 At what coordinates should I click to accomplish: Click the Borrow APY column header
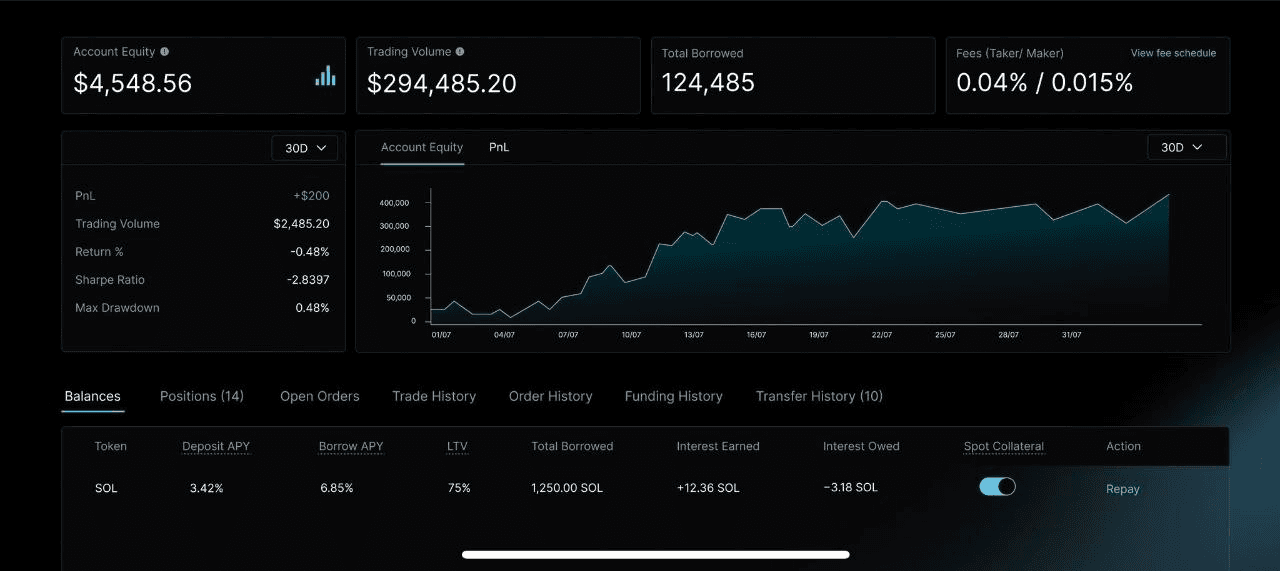tap(351, 447)
